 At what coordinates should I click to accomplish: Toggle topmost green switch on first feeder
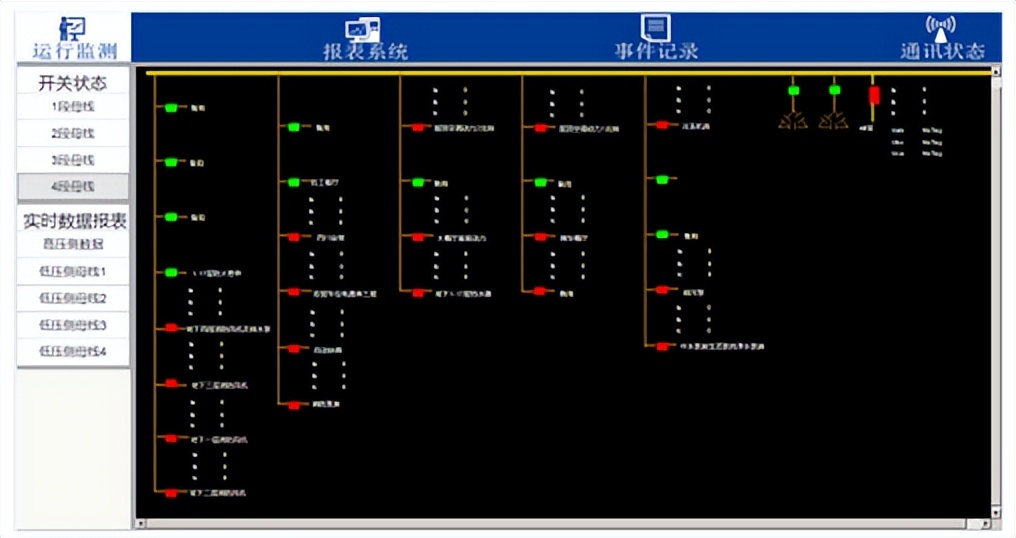(171, 107)
